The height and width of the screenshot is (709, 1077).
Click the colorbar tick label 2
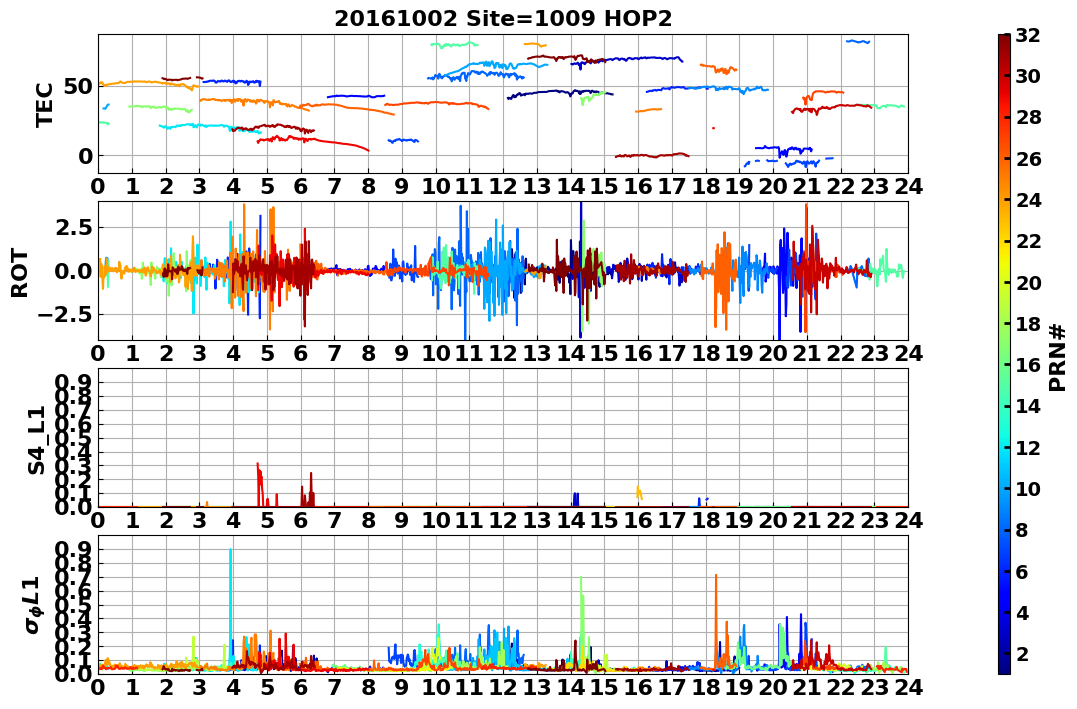[1022, 653]
